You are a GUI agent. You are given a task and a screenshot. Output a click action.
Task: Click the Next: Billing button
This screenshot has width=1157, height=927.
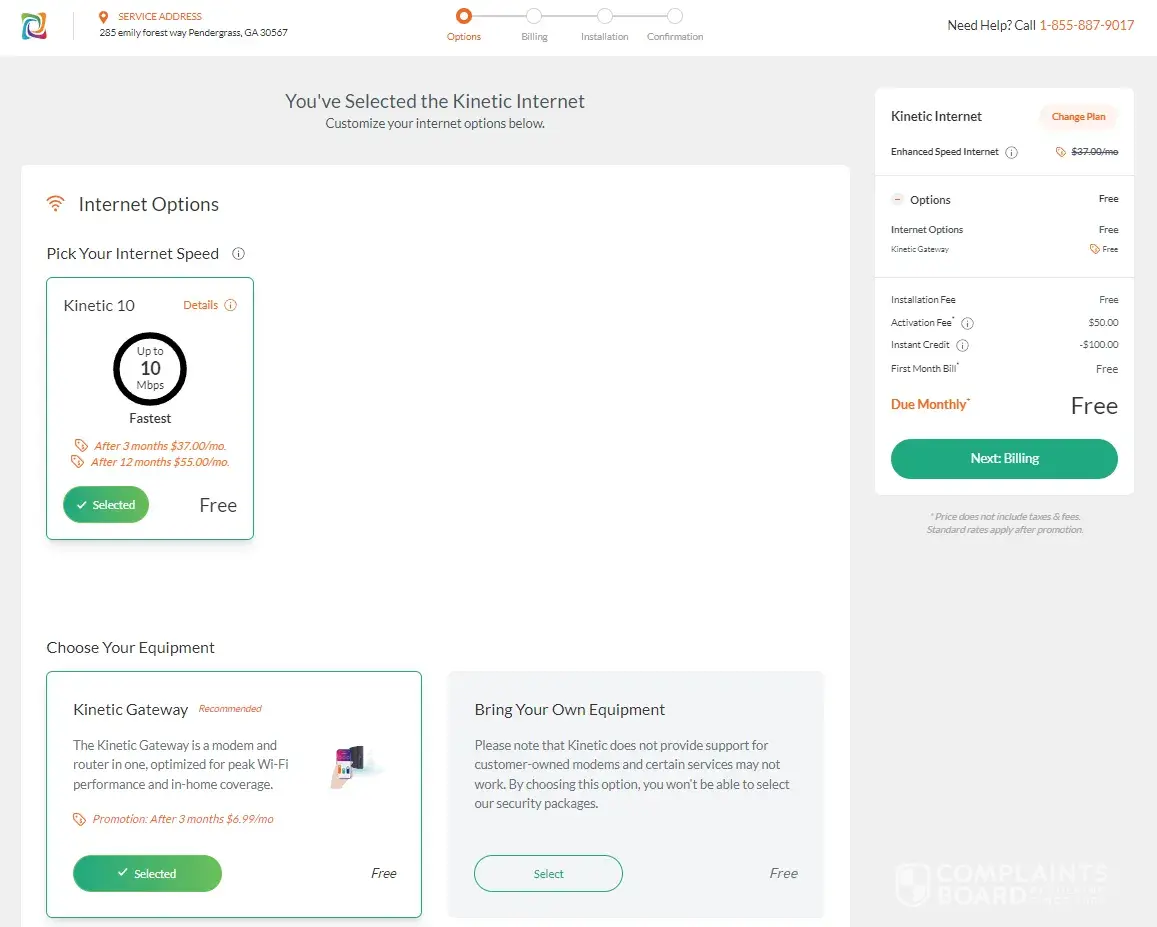(1004, 459)
